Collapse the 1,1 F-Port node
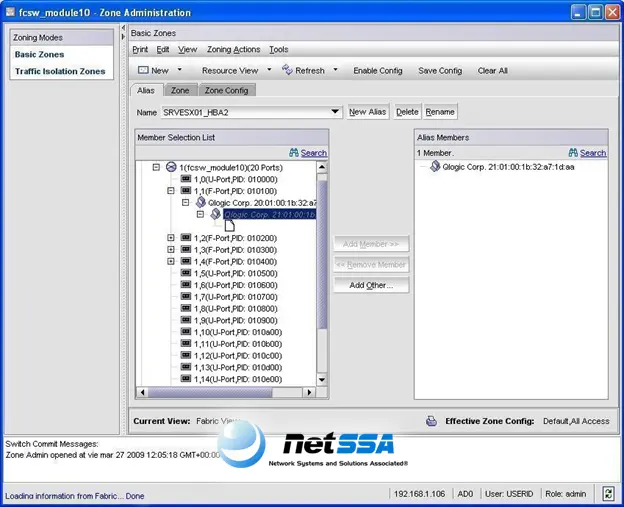The image size is (624, 507). [171, 191]
